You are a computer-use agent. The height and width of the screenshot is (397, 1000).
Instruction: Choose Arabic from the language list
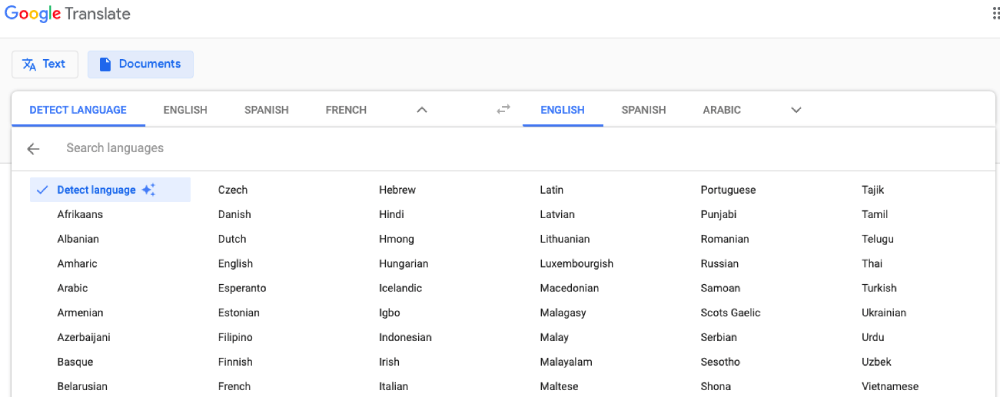[72, 288]
